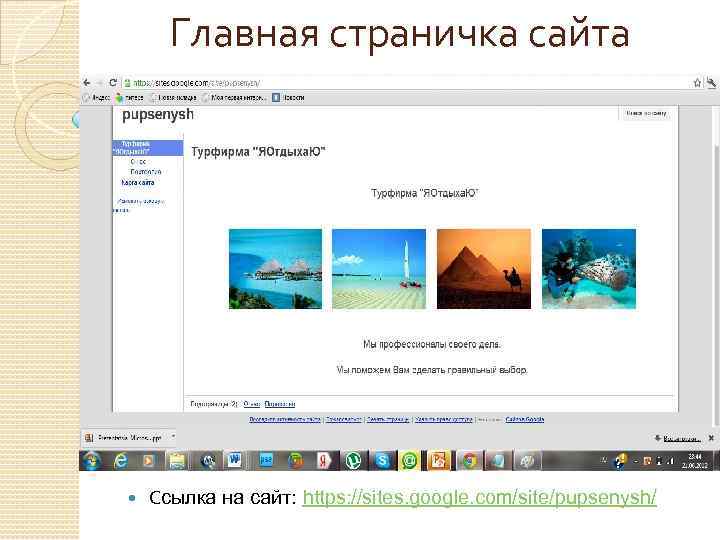Open the beach with sailboat photo
Screen dimensions: 720x540
pyautogui.click(x=379, y=269)
